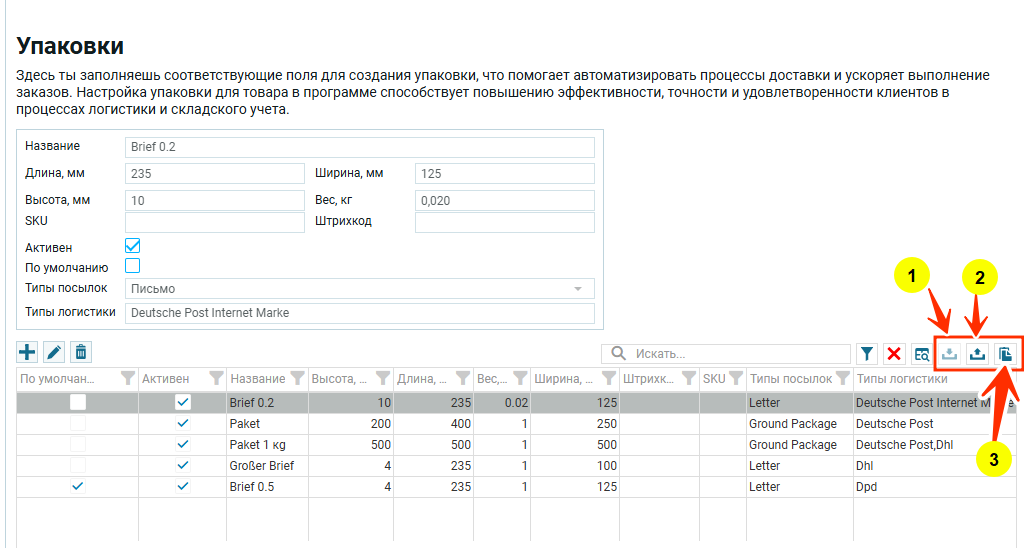Image resolution: width=1024 pixels, height=548 pixels.
Task: Click the Название input field with Brief 0.2
Action: (x=360, y=147)
